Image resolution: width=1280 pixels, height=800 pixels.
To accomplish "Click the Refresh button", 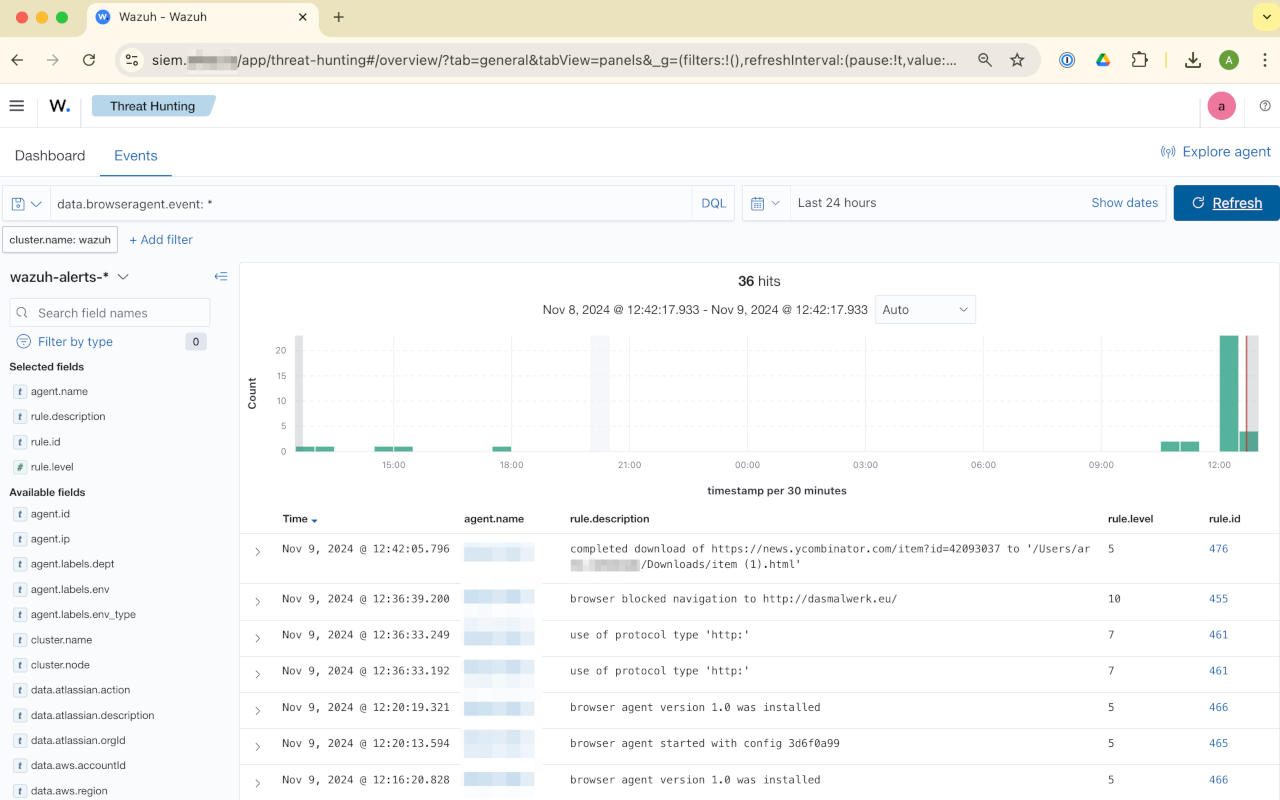I will pos(1226,202).
